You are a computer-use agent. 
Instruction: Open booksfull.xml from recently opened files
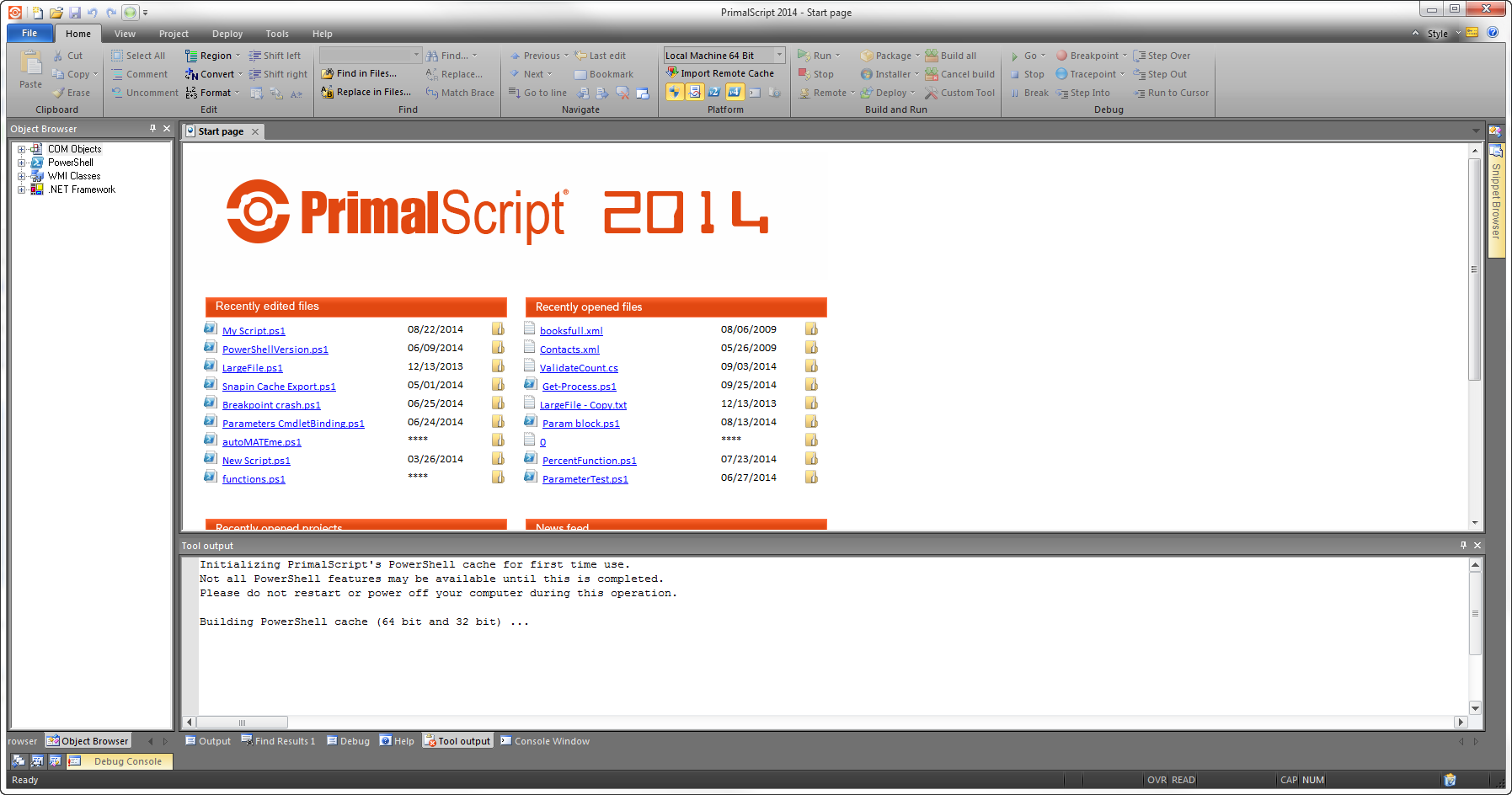pyautogui.click(x=571, y=331)
